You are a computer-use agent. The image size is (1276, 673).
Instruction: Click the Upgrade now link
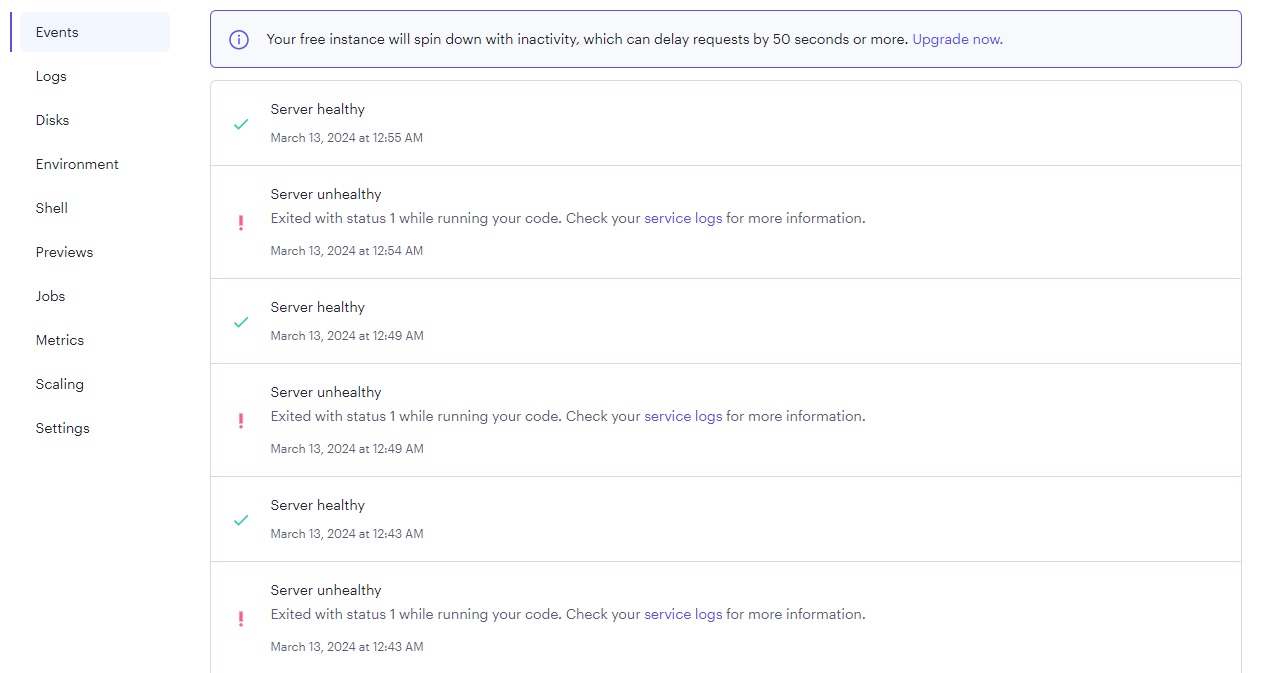957,40
